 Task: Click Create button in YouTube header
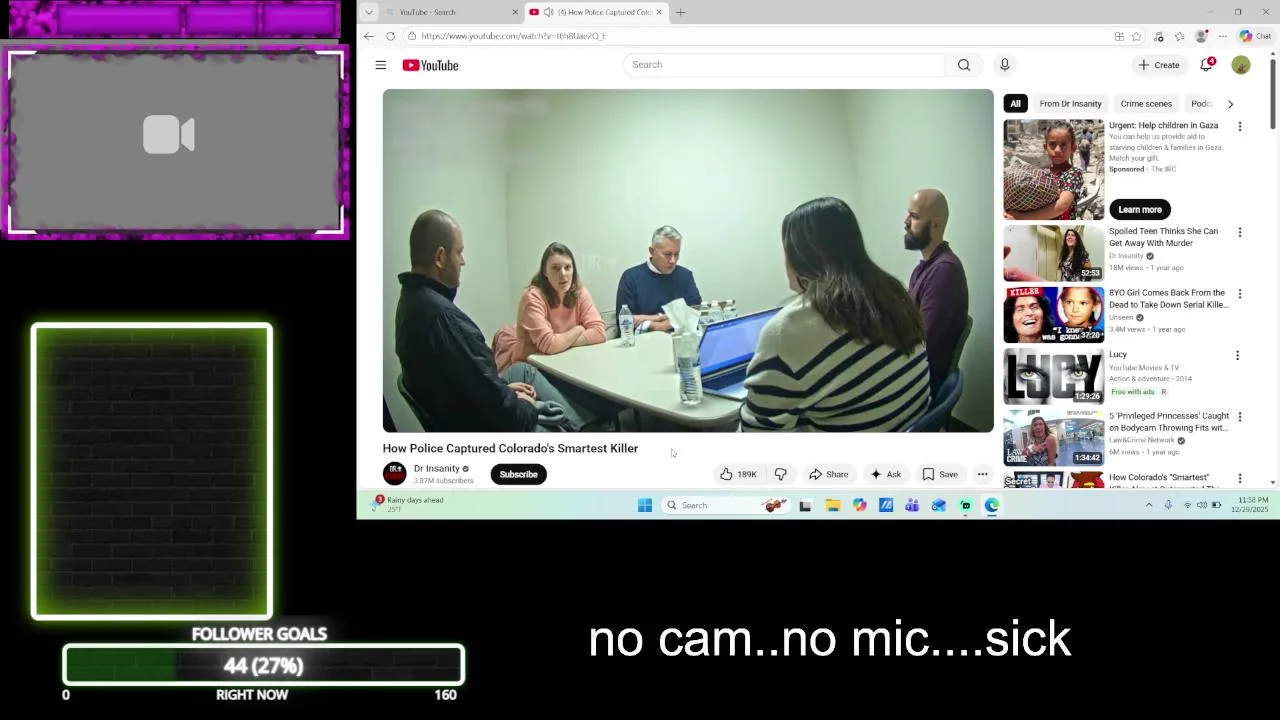coord(1159,65)
